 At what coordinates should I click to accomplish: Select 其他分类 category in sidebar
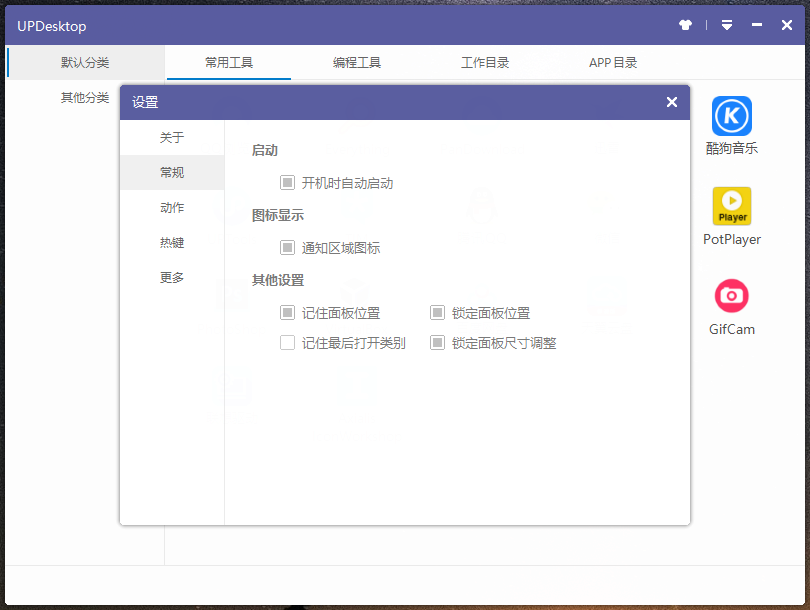(x=85, y=98)
